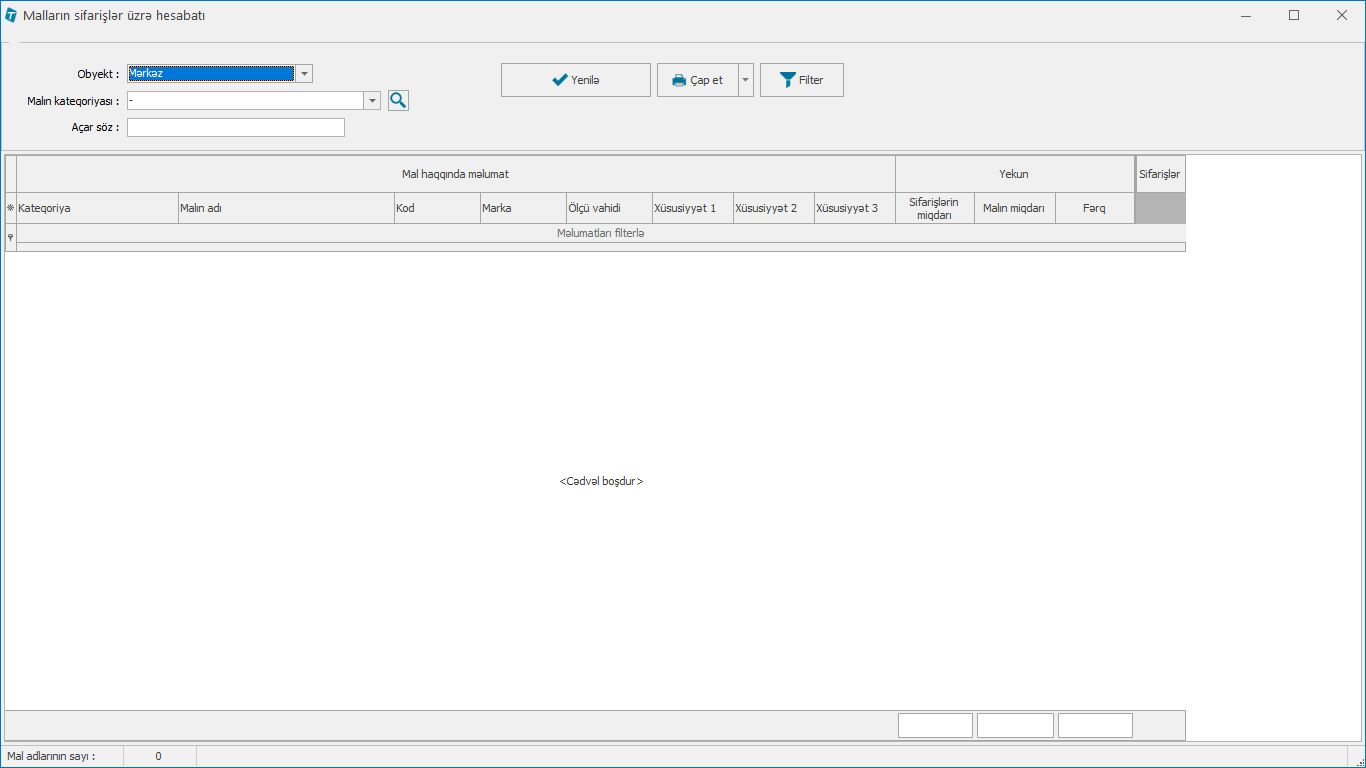This screenshot has height=768, width=1366.
Task: Click the Fərq column header
Action: [x=1094, y=208]
